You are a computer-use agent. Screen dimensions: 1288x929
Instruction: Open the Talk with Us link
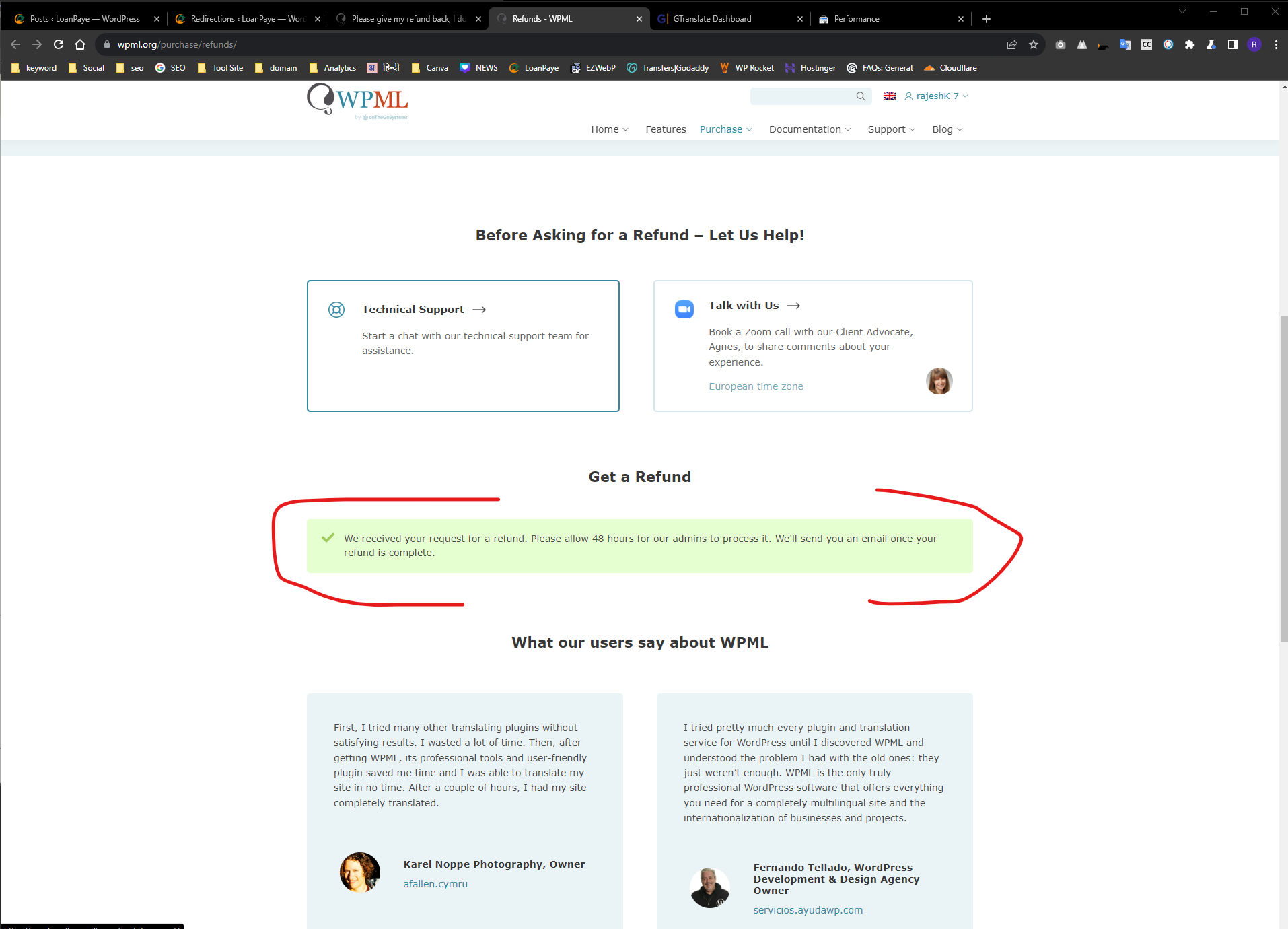[754, 306]
